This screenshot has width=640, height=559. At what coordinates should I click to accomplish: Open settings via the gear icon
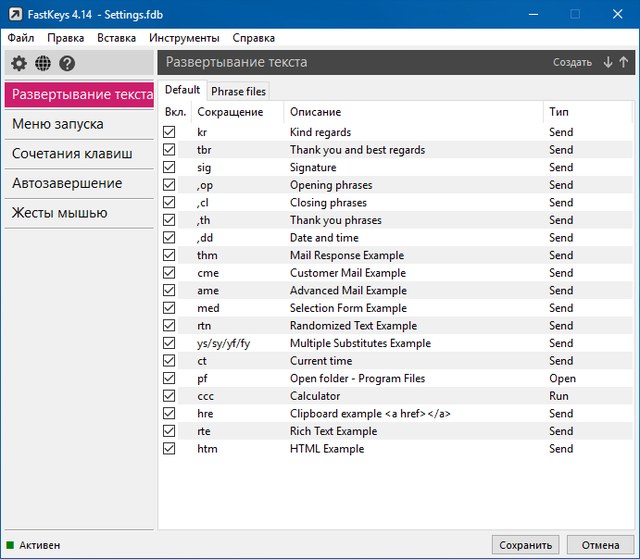tap(19, 64)
